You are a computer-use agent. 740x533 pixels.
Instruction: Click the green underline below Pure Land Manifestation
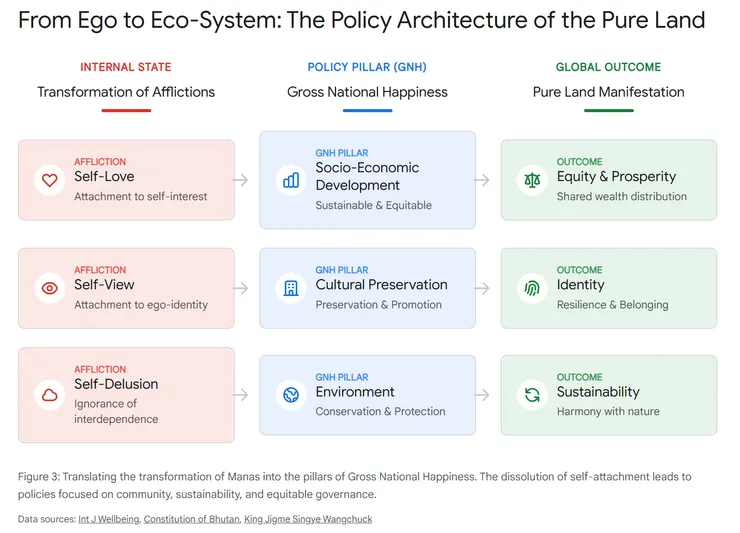pos(608,110)
